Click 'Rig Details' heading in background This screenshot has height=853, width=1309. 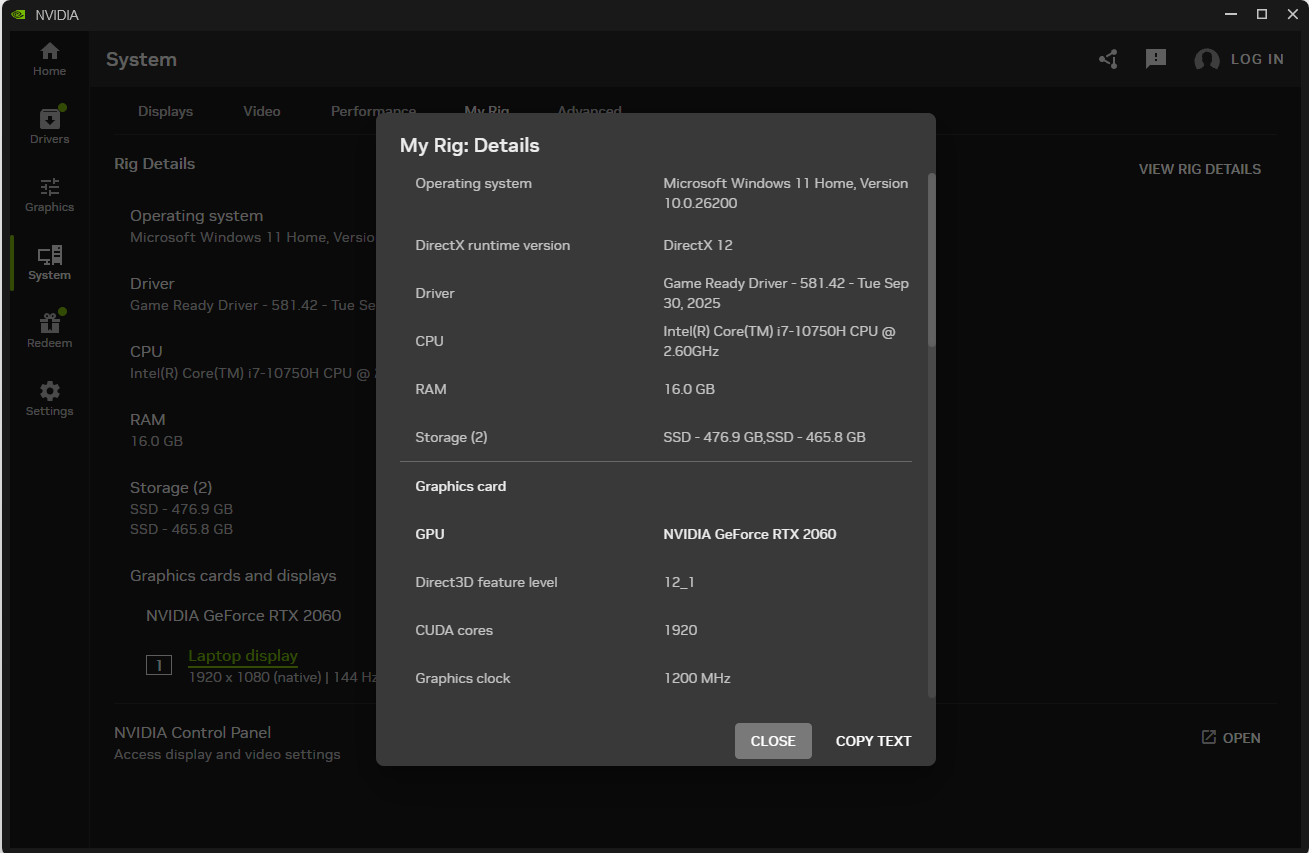point(154,163)
